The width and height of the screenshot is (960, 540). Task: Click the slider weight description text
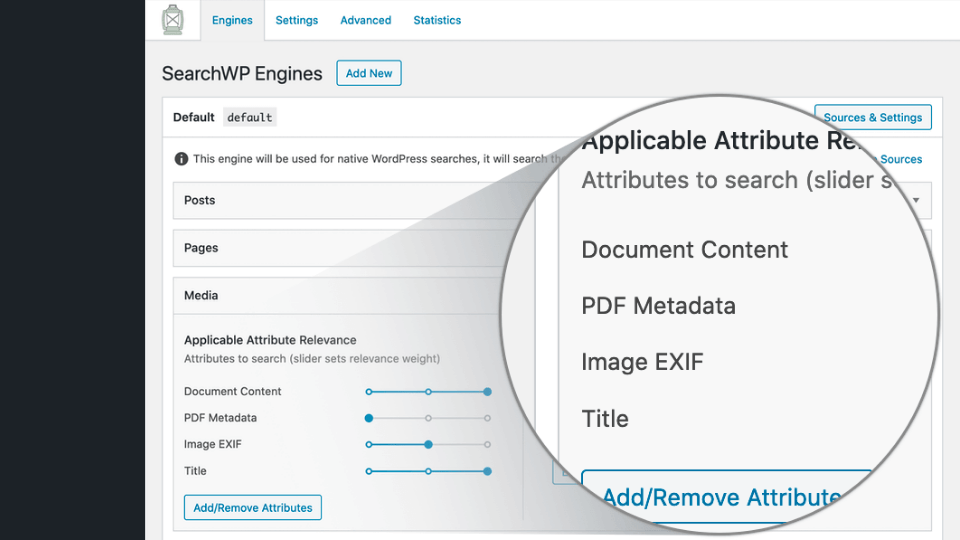[312, 359]
